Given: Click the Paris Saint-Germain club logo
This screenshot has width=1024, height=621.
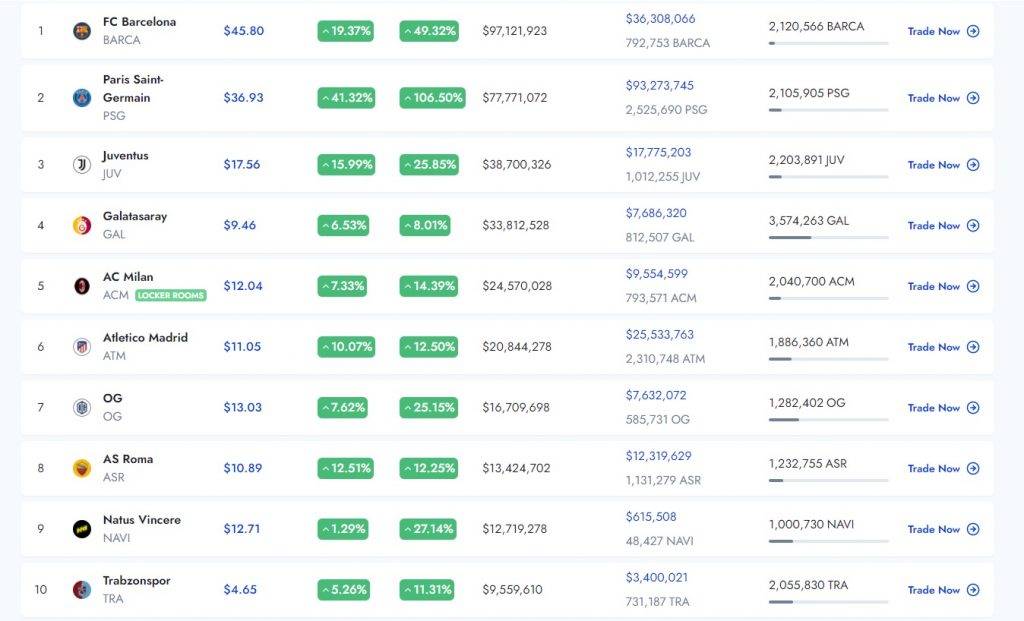Looking at the screenshot, I should point(82,98).
